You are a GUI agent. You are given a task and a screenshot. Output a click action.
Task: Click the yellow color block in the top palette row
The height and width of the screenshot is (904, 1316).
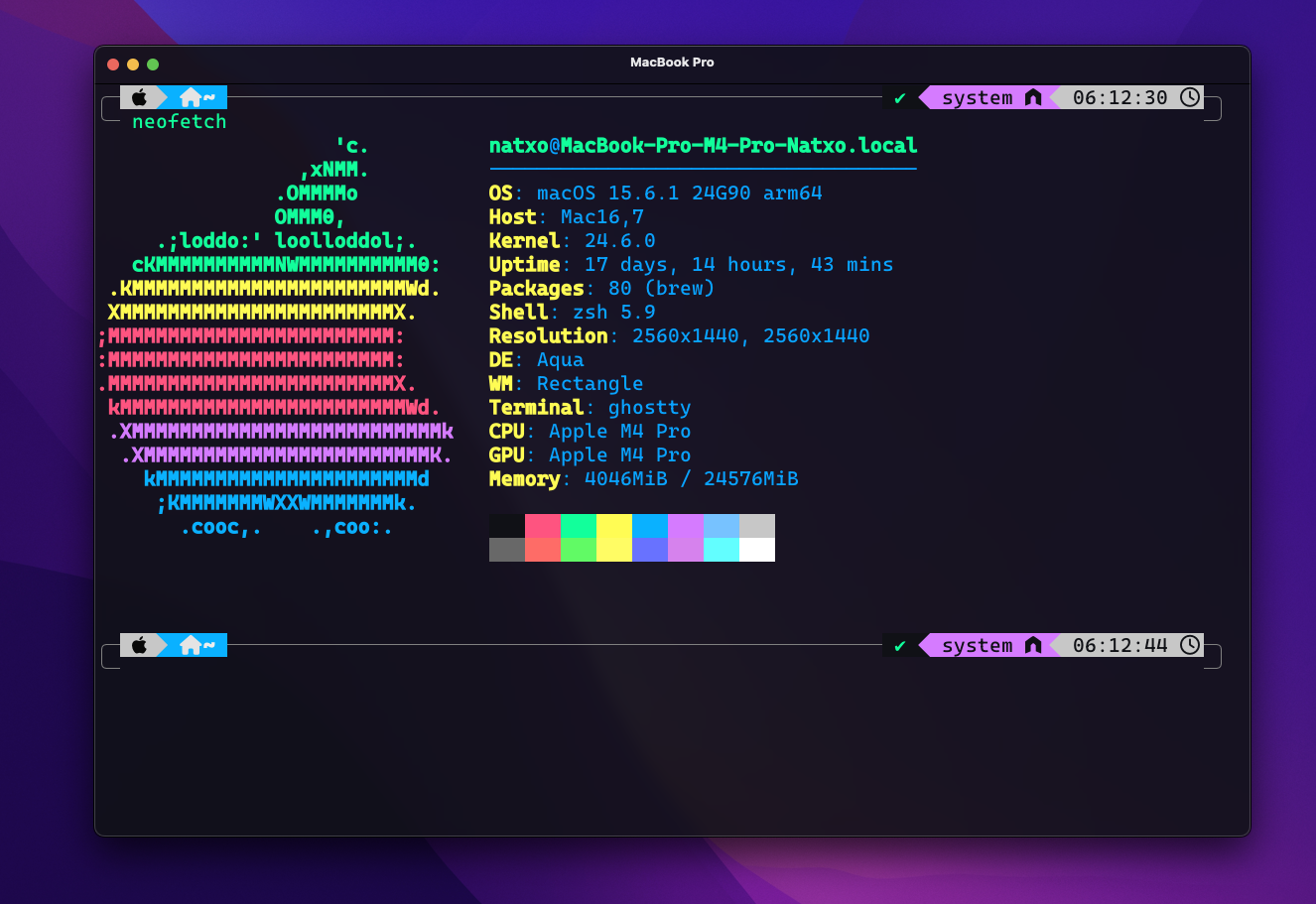point(614,526)
